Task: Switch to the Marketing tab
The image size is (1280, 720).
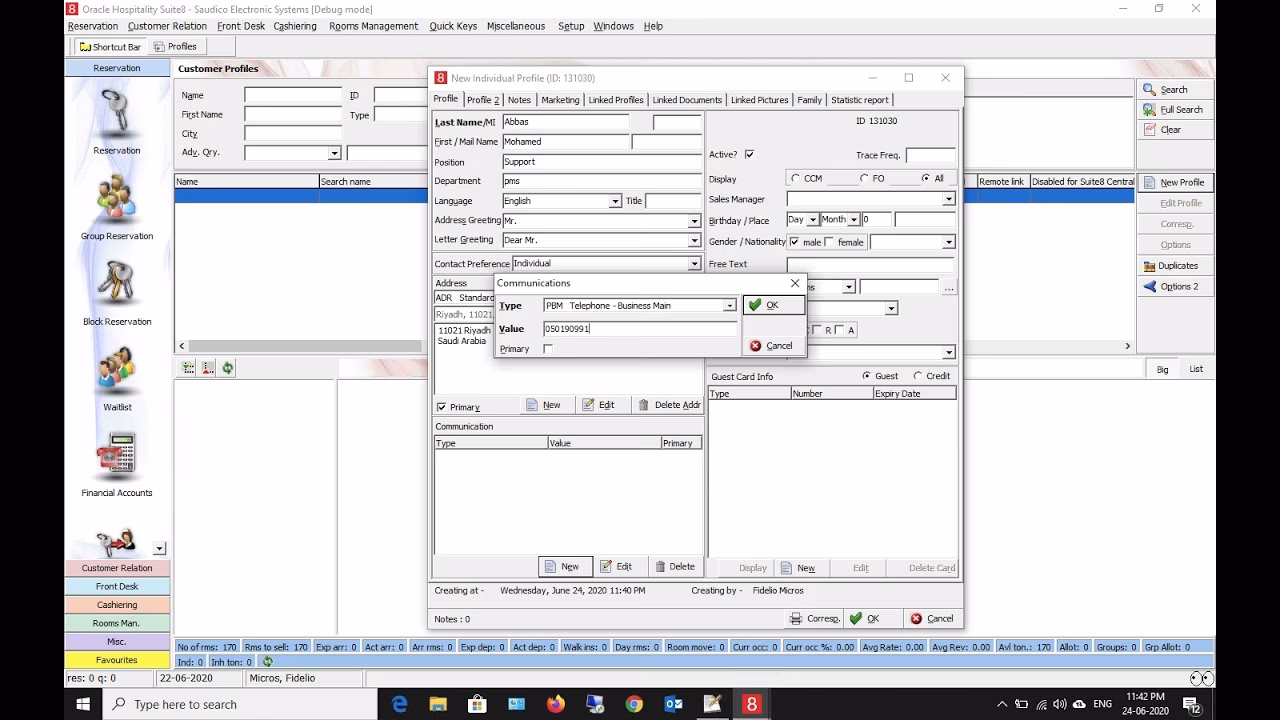Action: (x=560, y=99)
